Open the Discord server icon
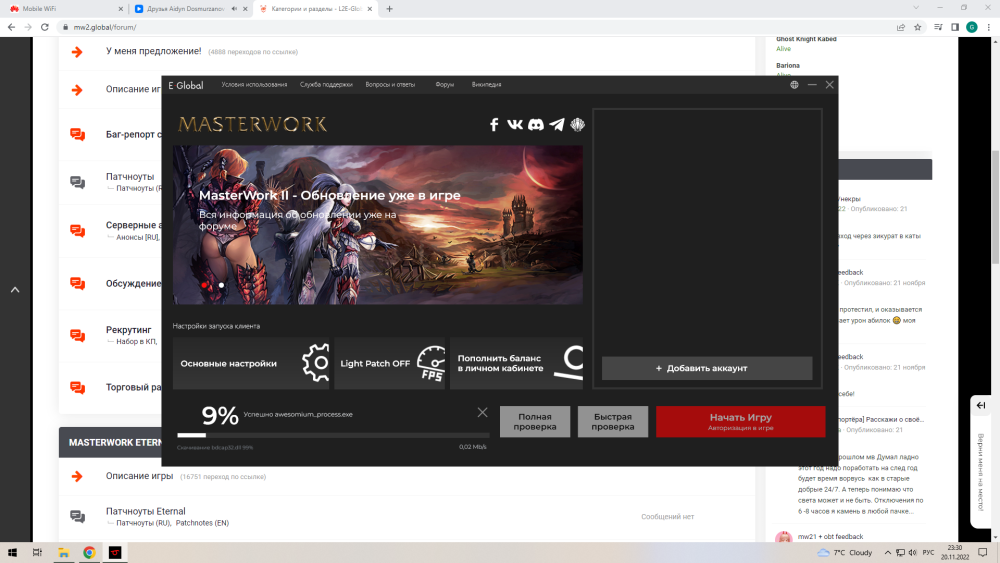The height and width of the screenshot is (563, 1000). [536, 125]
